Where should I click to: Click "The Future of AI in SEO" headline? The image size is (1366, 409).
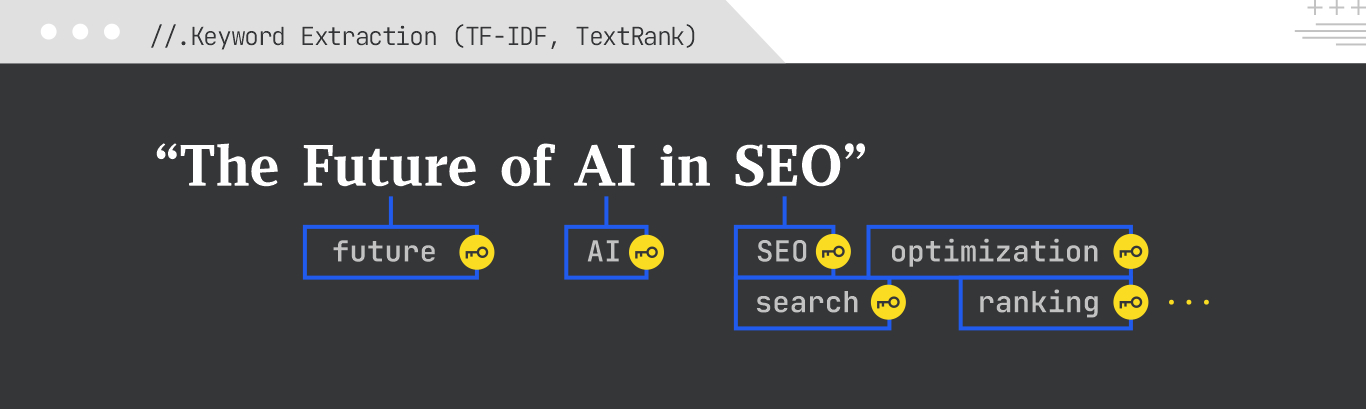[510, 165]
